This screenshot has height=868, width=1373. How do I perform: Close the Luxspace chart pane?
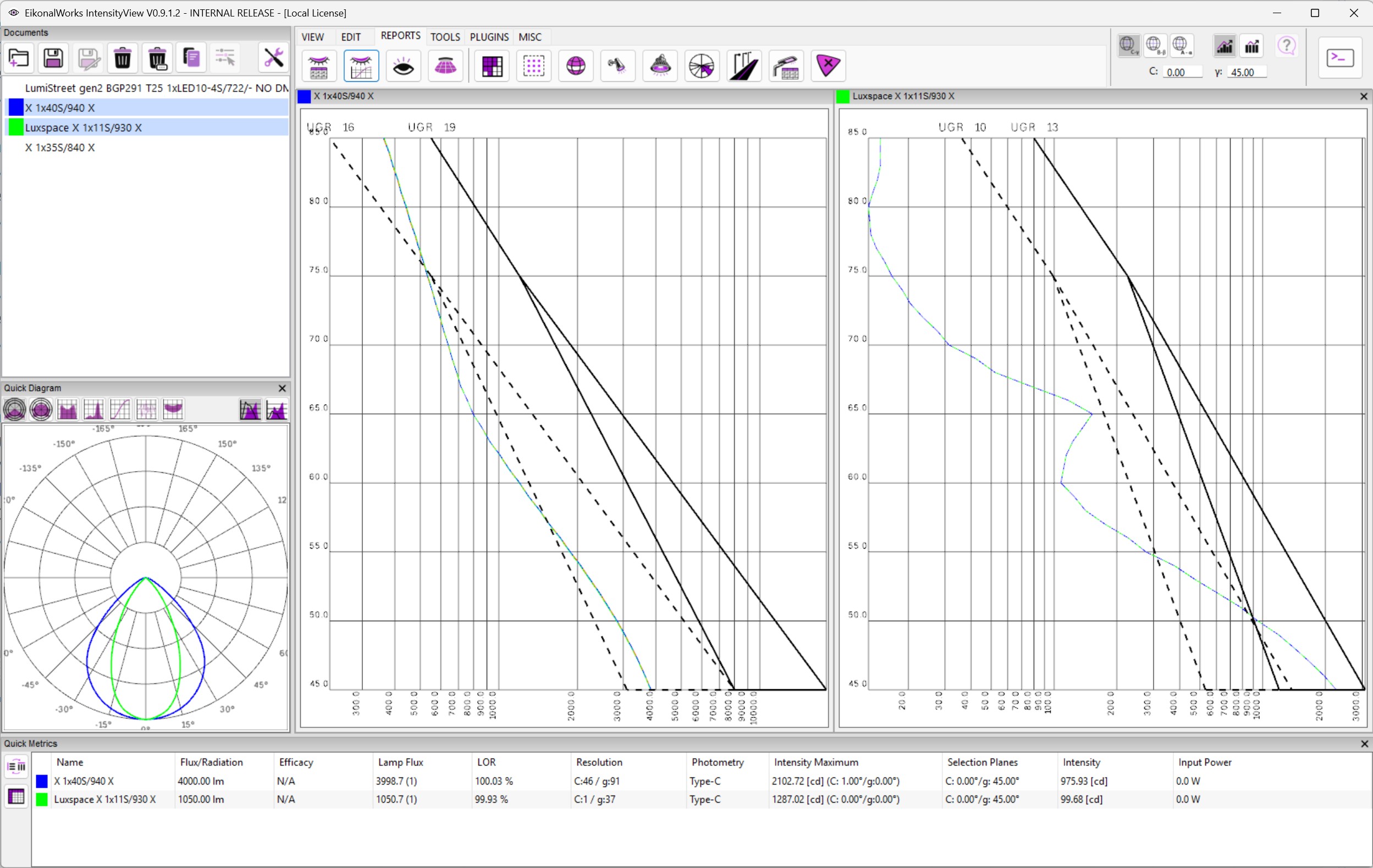(1364, 96)
